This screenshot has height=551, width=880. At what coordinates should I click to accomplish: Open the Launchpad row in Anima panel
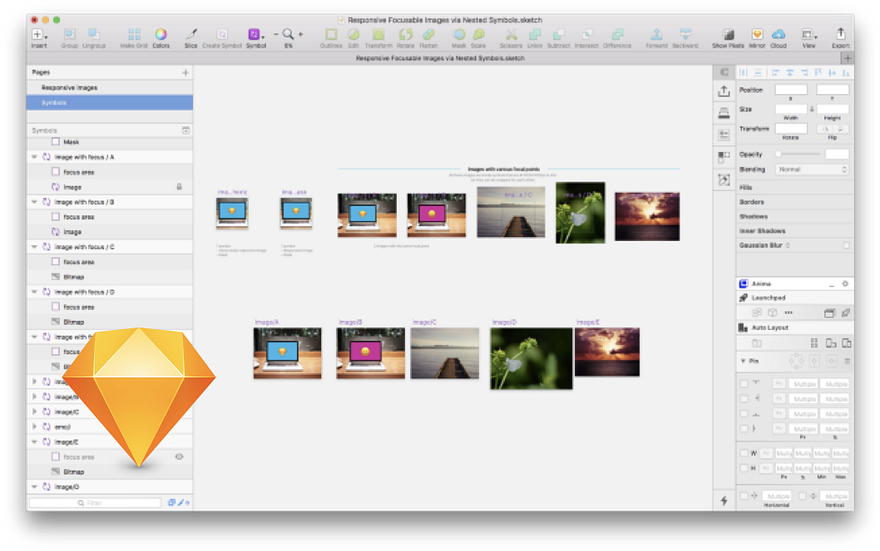click(x=795, y=298)
